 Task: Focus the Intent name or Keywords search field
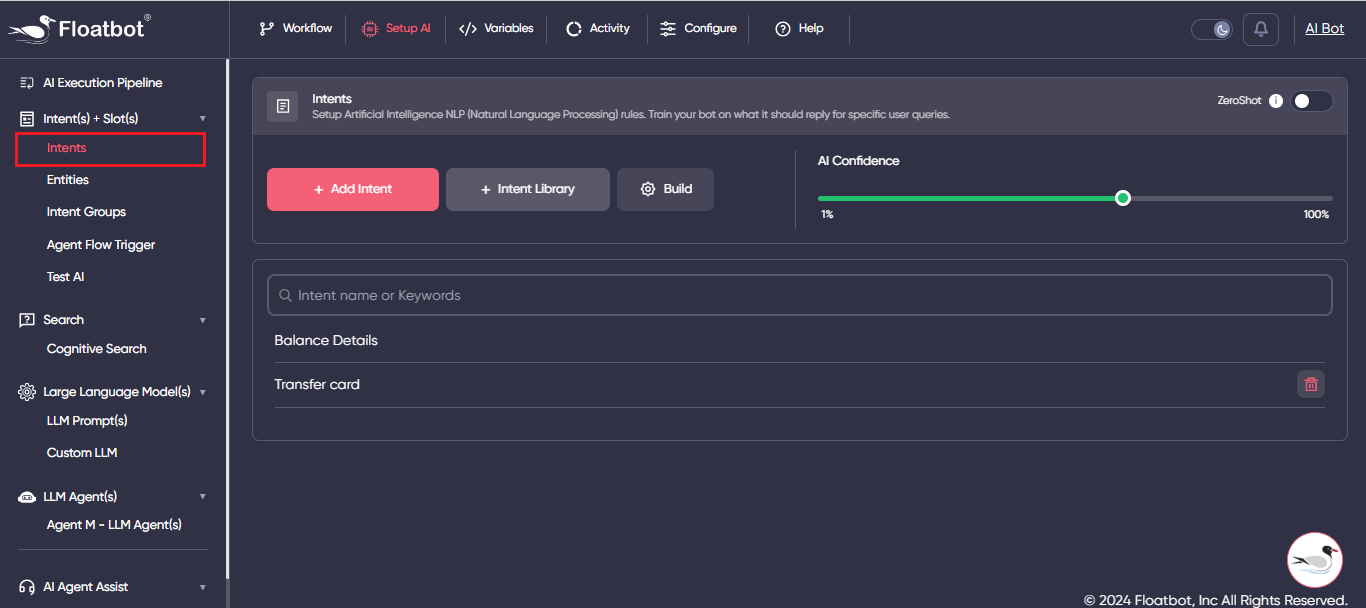pos(800,295)
